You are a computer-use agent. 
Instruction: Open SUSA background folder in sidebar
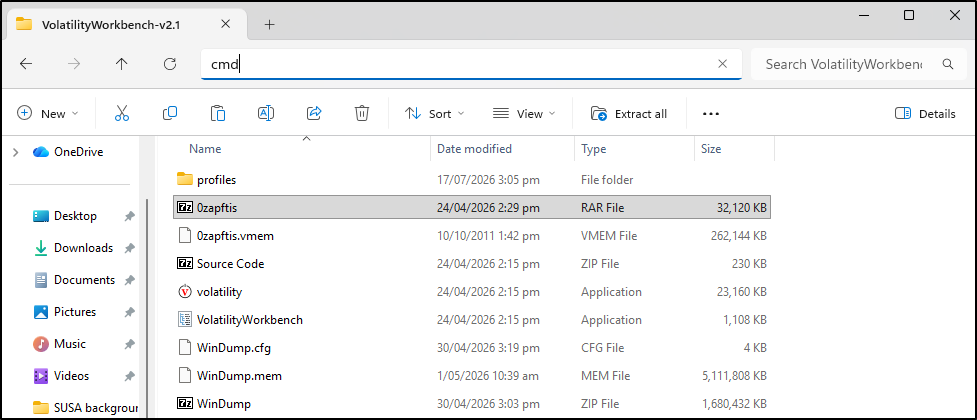85,408
